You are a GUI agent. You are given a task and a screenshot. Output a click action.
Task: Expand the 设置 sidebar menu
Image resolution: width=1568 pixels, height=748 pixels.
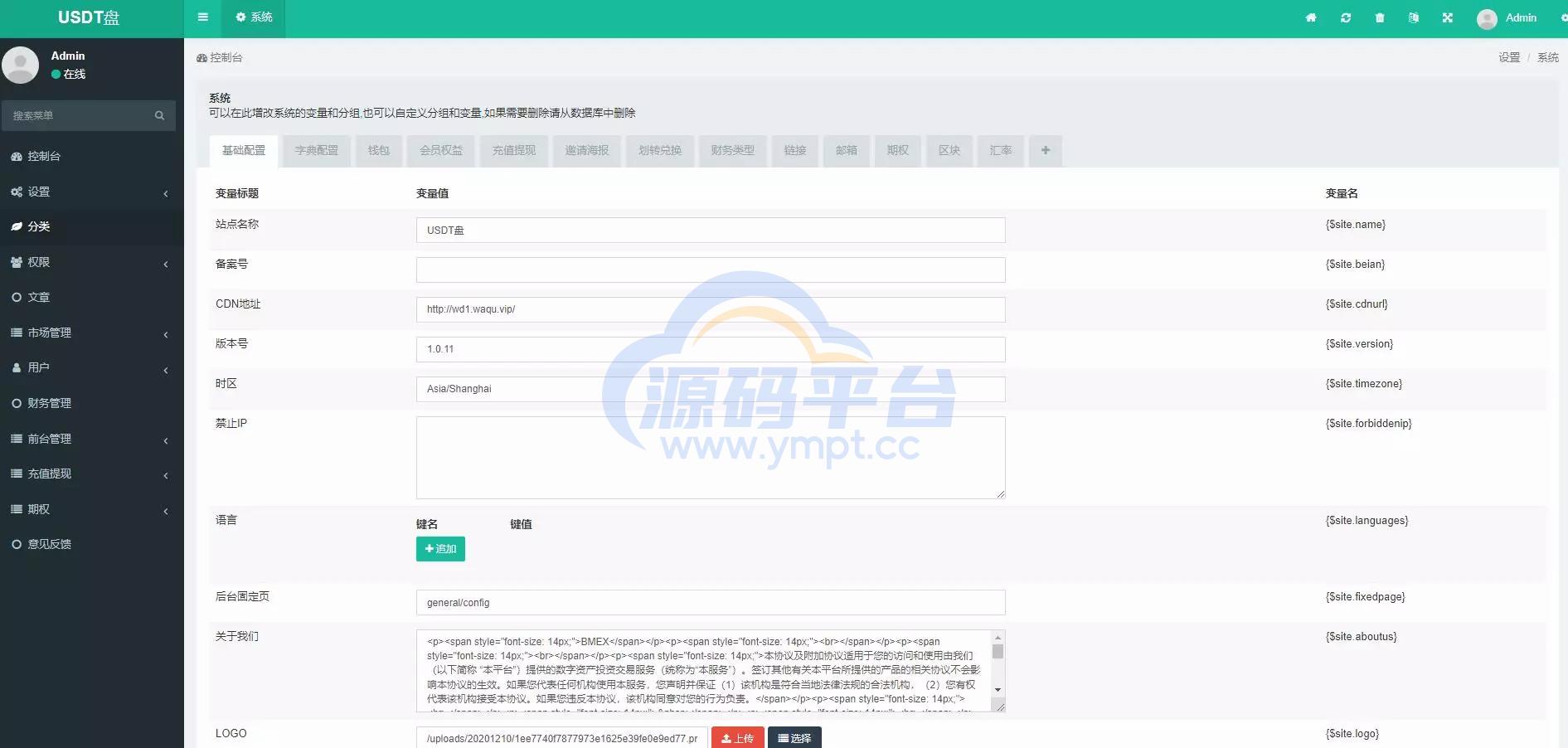coord(91,192)
